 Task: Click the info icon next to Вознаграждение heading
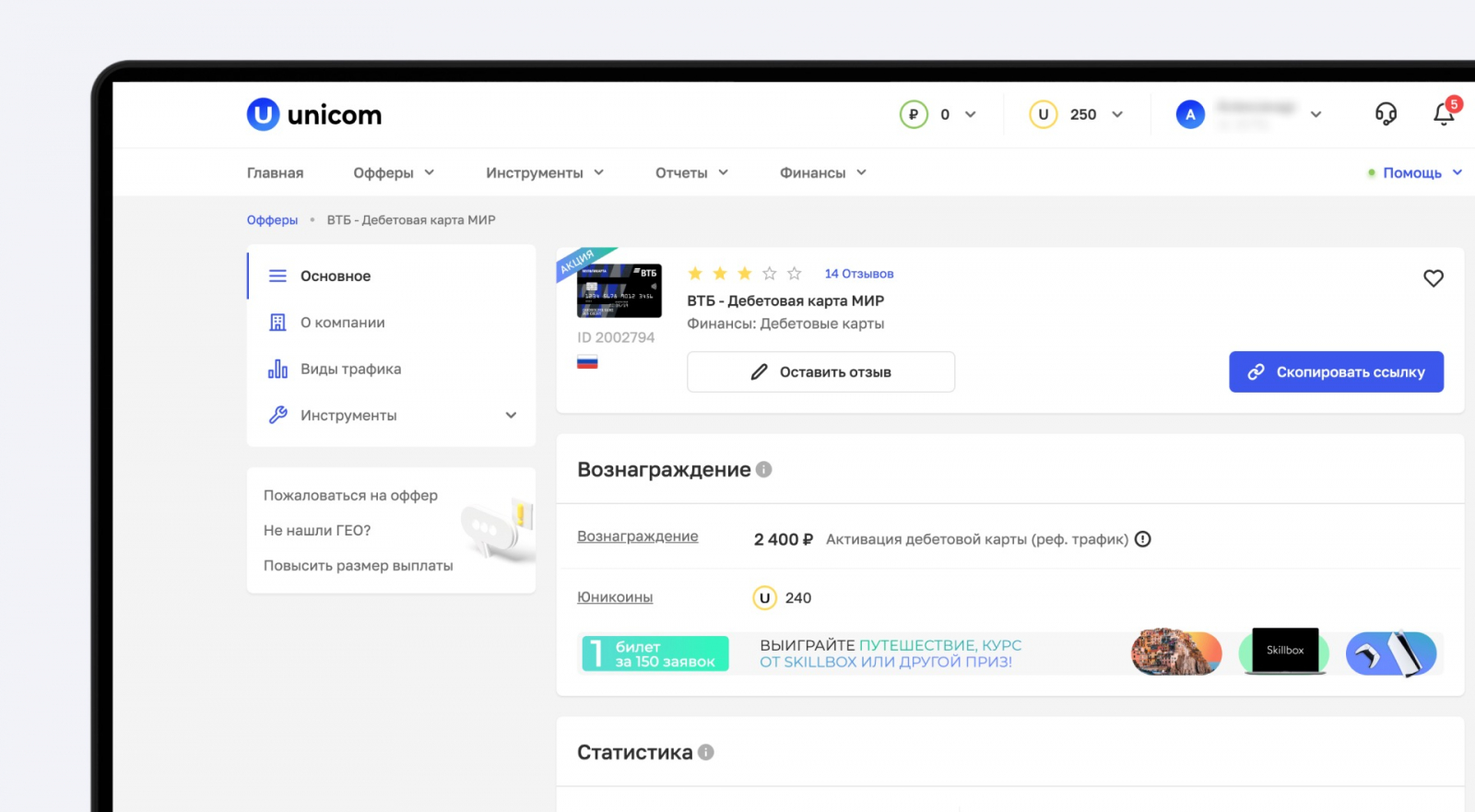763,469
